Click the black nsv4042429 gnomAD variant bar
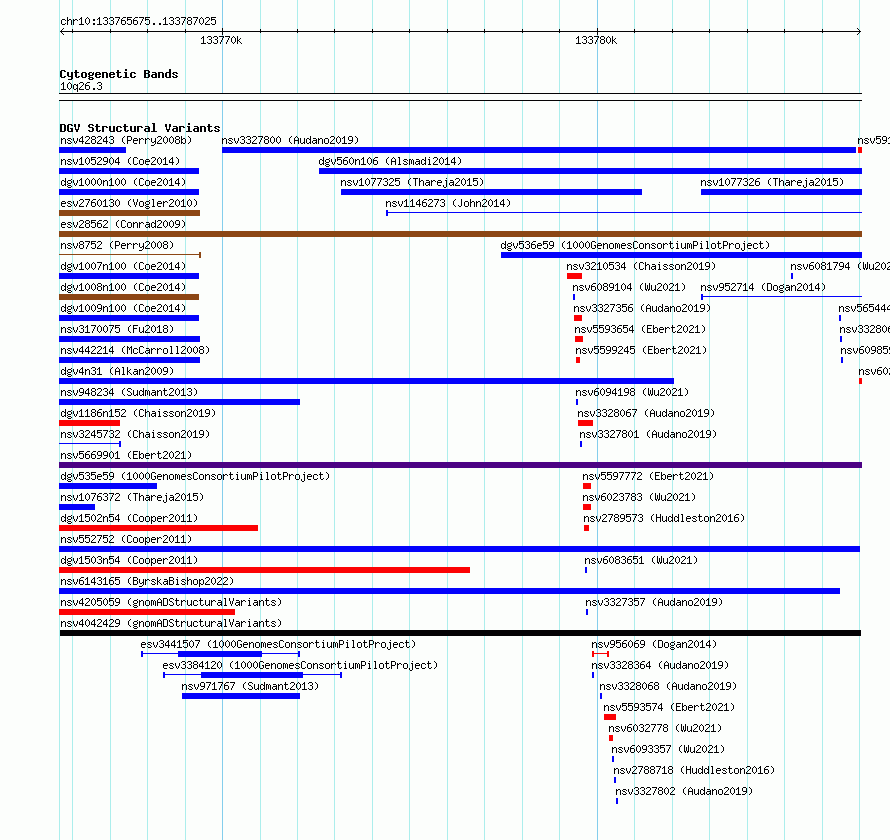The height and width of the screenshot is (840, 890). 460,633
